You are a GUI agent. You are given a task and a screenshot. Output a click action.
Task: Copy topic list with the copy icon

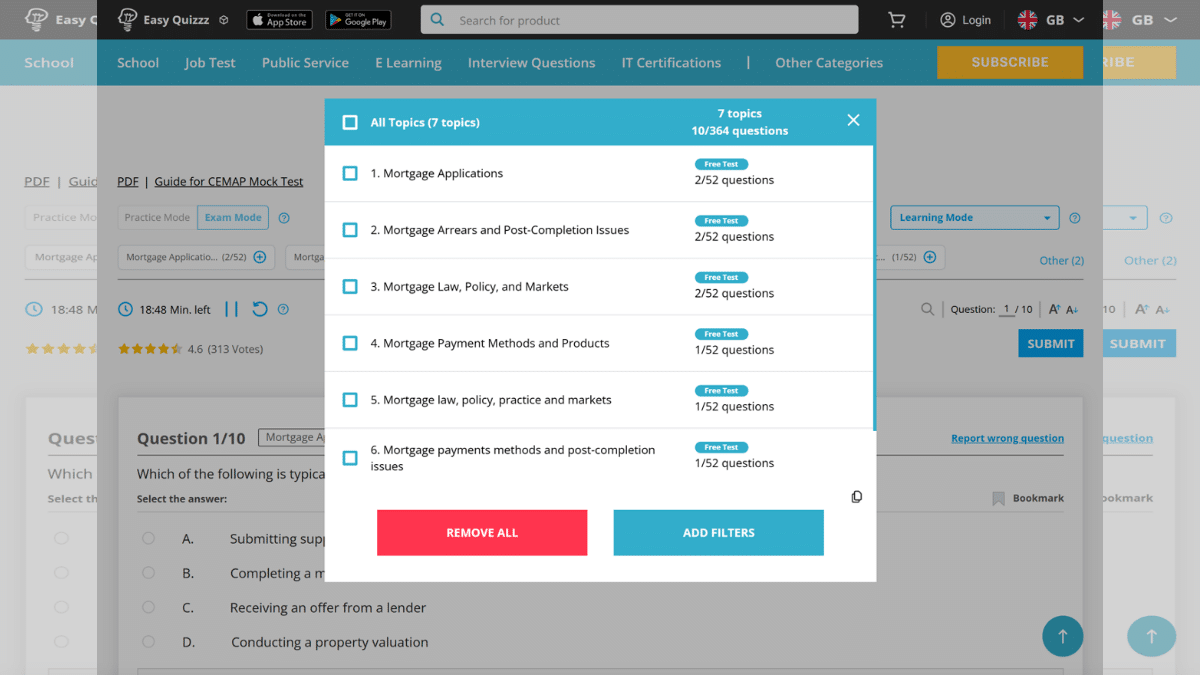856,496
